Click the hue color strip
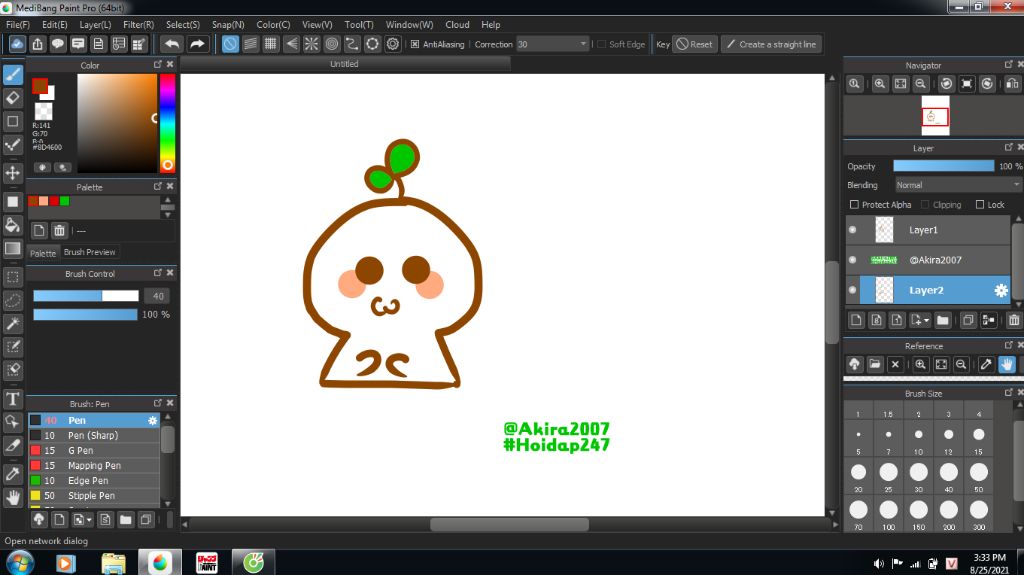 coord(167,123)
